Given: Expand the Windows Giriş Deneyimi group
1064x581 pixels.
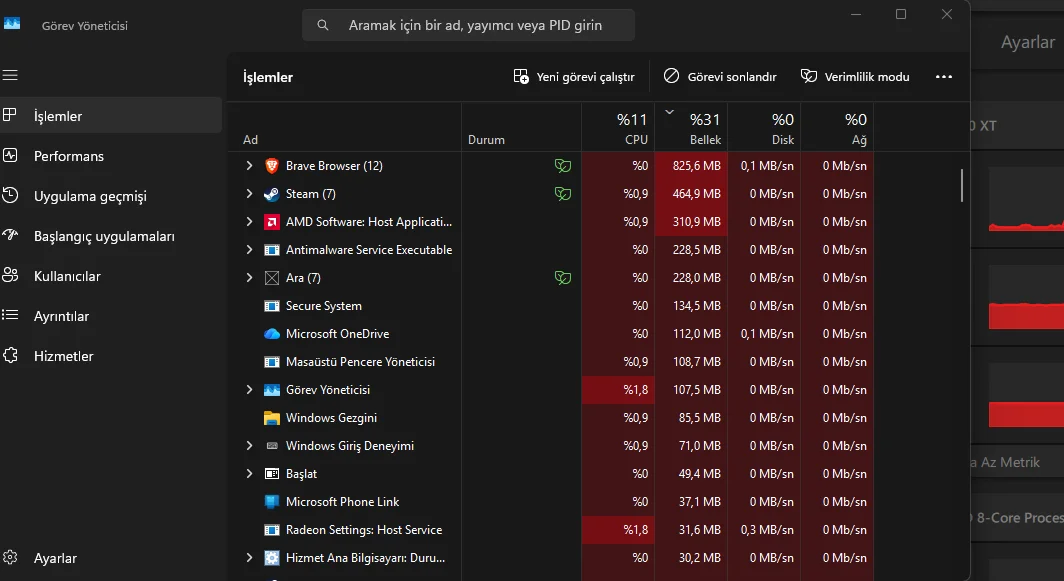Looking at the screenshot, I should click(249, 446).
